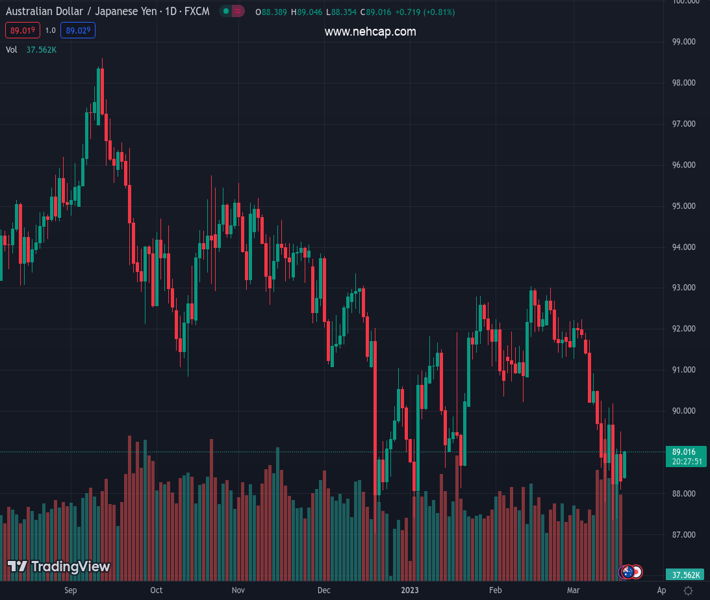Click the 1.0 spread value between prices

pos(50,31)
